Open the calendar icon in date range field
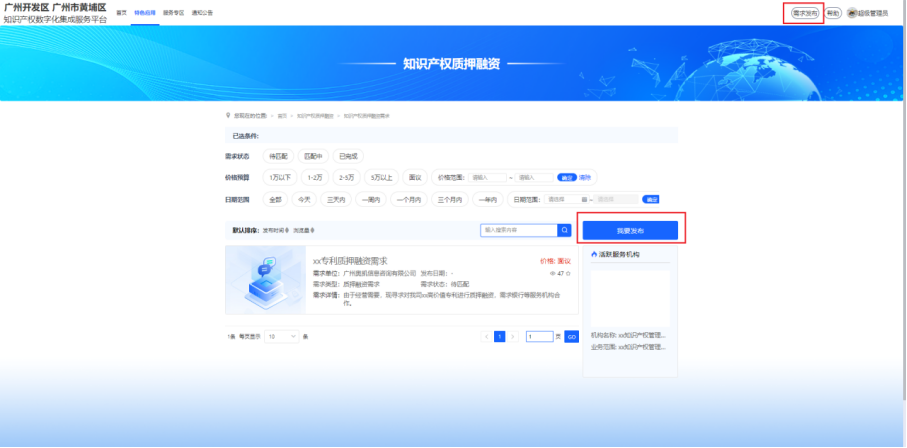 pos(584,200)
